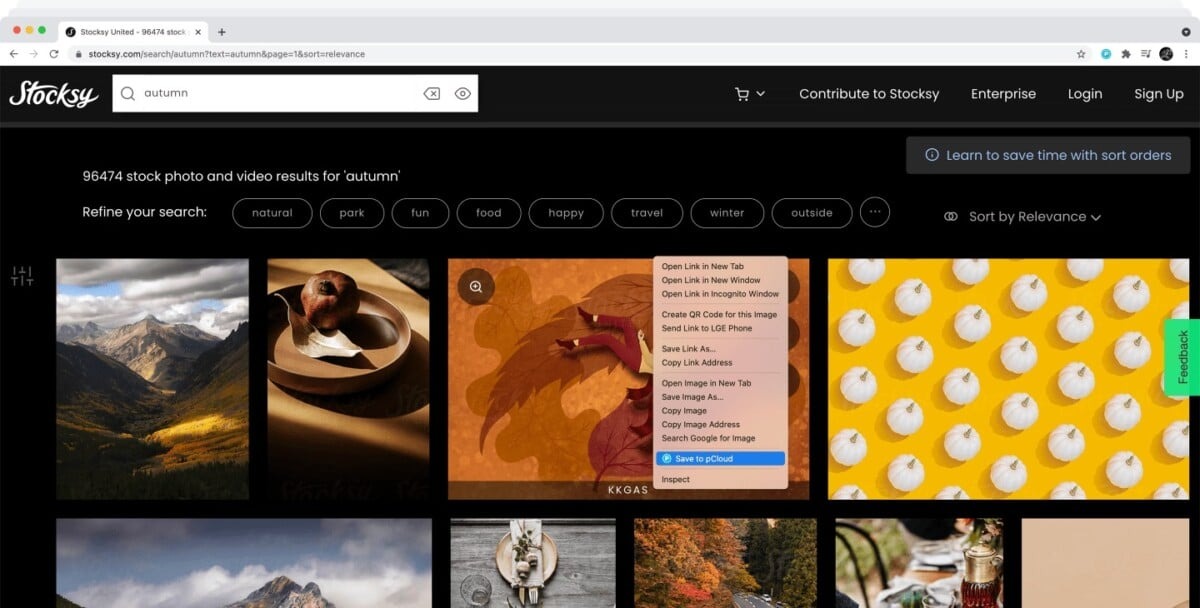Open Chrome three-dot menu
1200x608 pixels.
point(1185,54)
